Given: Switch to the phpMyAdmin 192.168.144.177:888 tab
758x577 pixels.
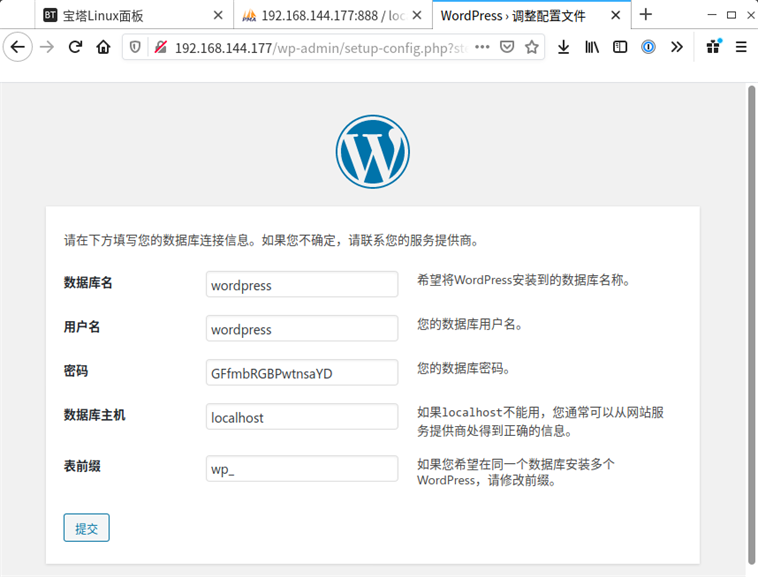Looking at the screenshot, I should point(333,15).
